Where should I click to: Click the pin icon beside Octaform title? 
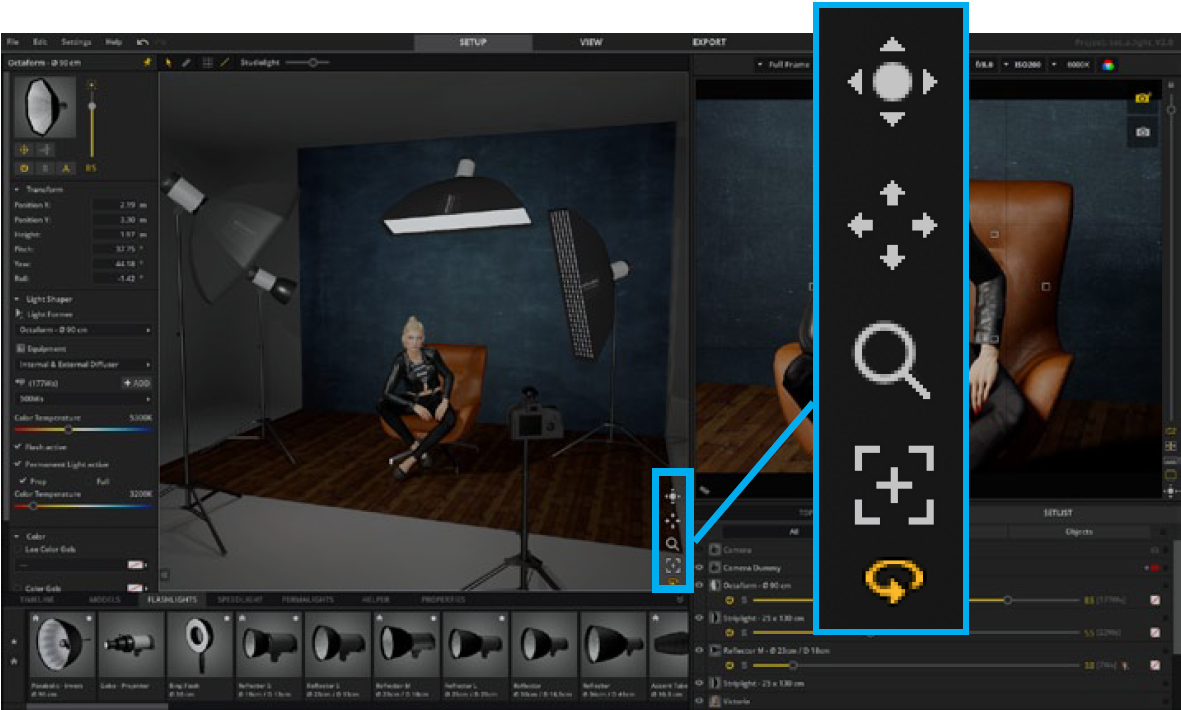tap(148, 62)
